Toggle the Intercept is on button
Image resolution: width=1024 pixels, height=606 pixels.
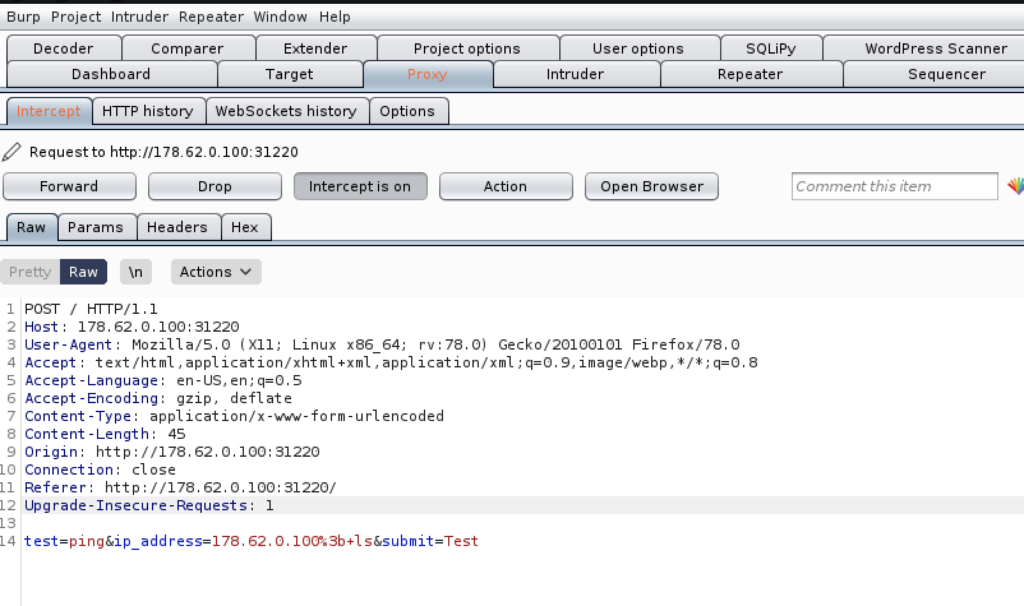(360, 187)
